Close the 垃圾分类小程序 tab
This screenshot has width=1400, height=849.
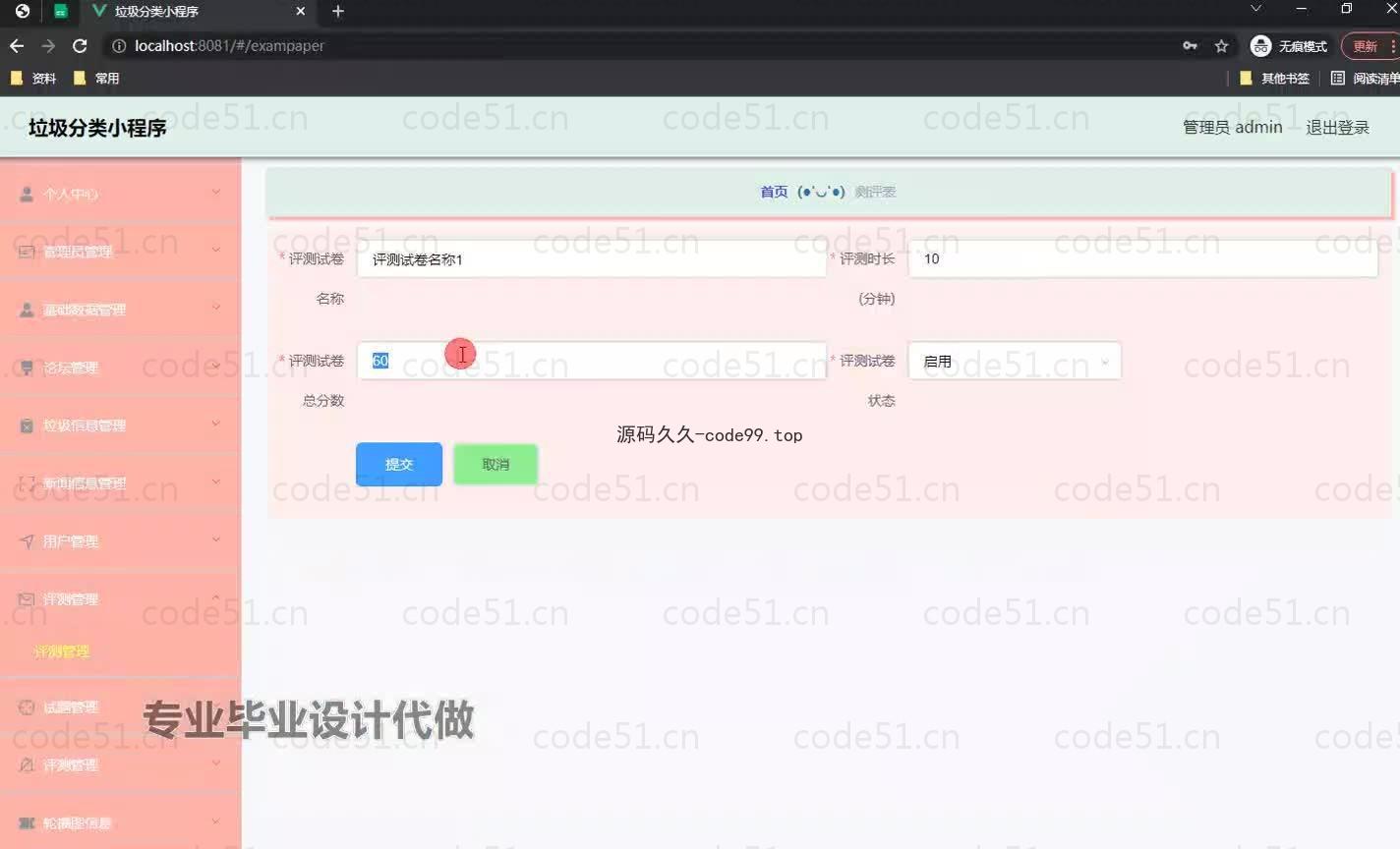tap(301, 11)
